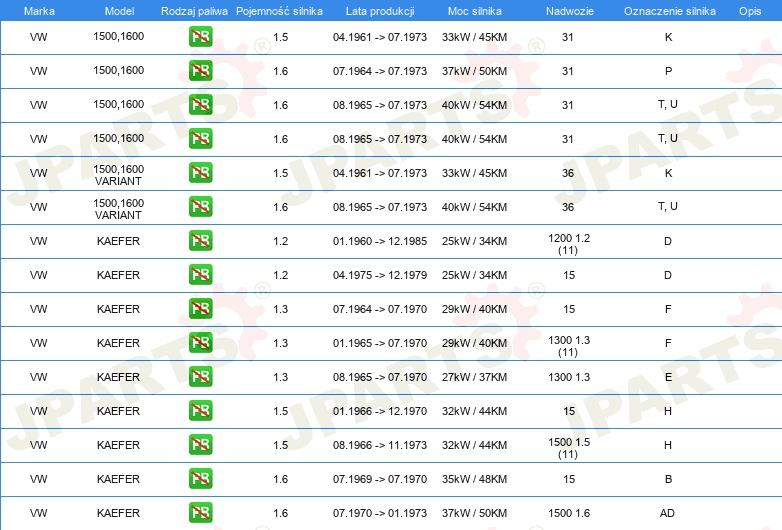This screenshot has width=782, height=530.
Task: Click the Model column header
Action: (x=119, y=10)
